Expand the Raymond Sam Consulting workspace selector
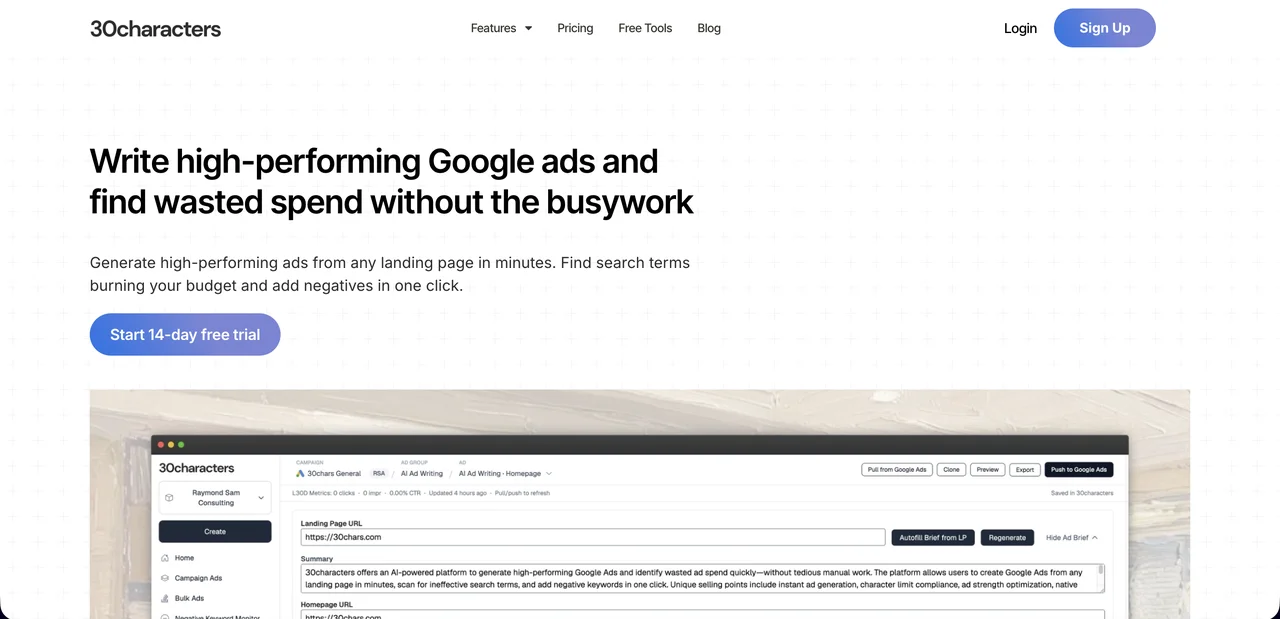The width and height of the screenshot is (1280, 619). 214,497
